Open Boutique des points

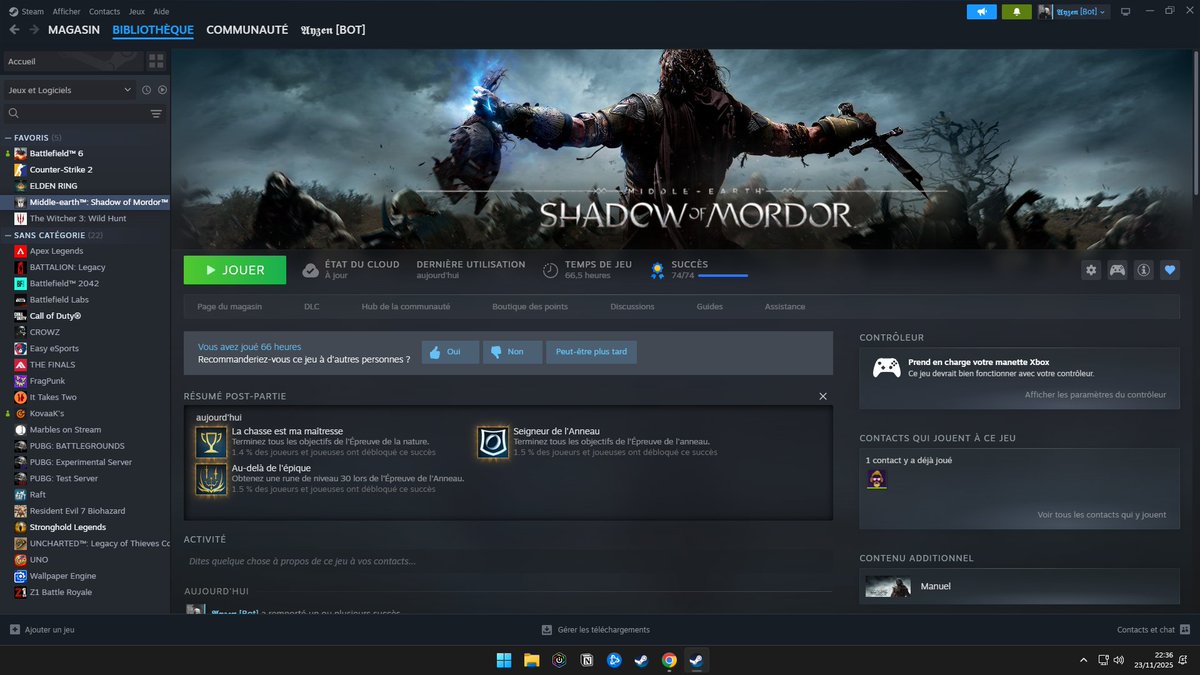530,306
